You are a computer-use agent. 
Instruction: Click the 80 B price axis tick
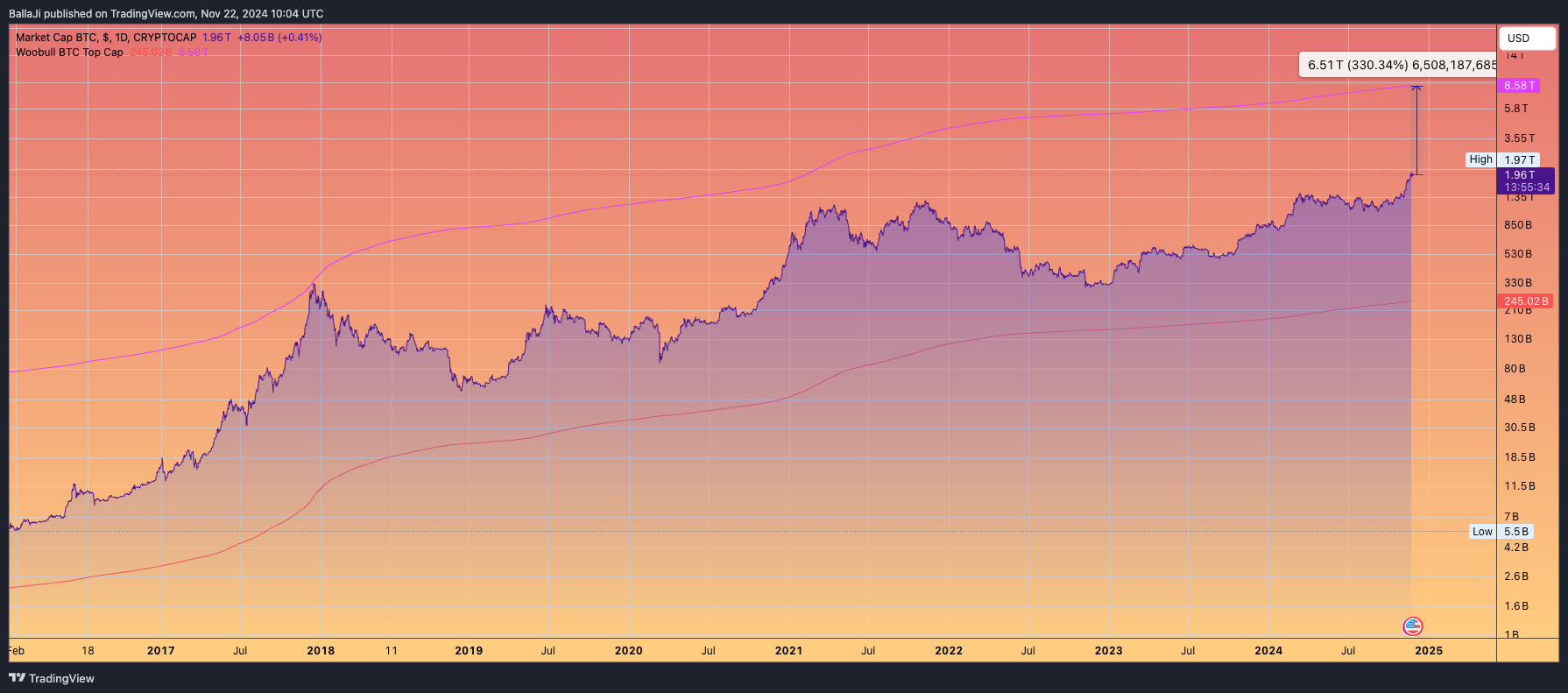(x=1515, y=369)
